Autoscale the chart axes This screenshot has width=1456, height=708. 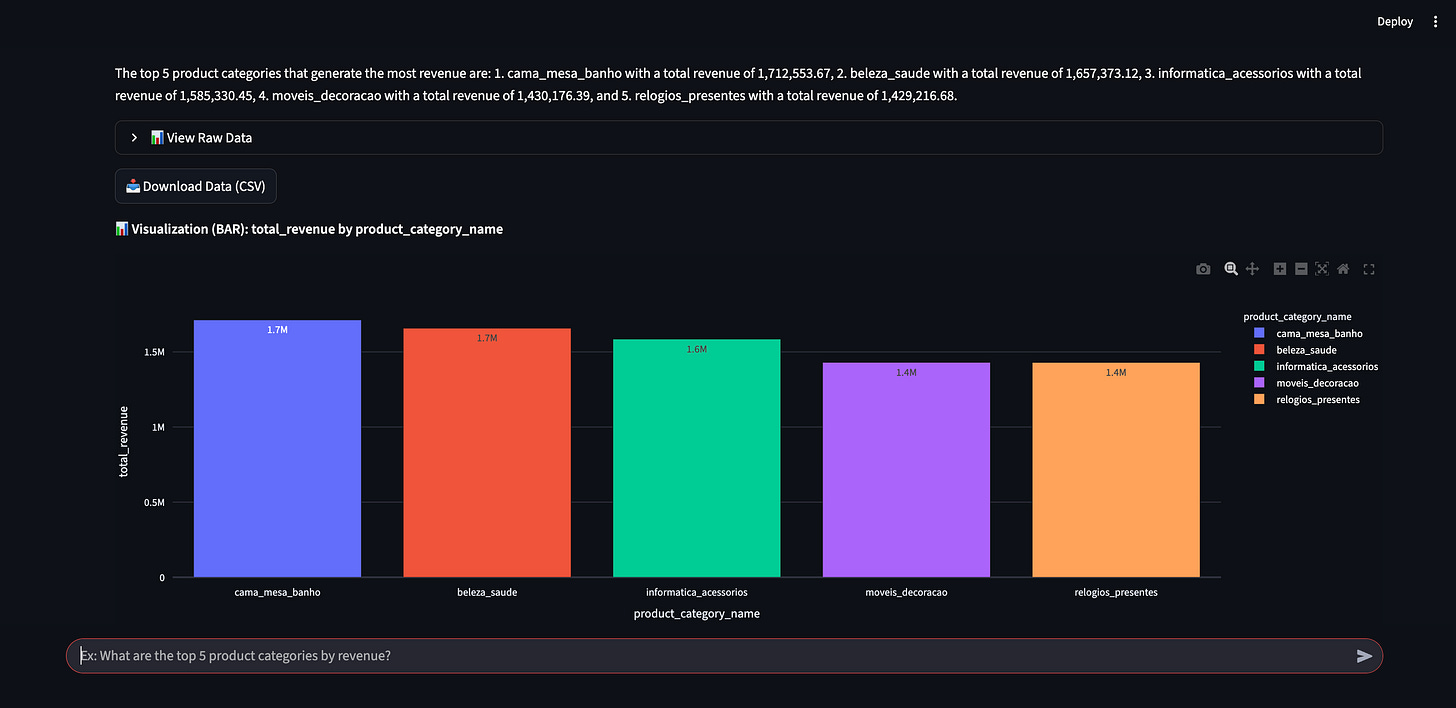point(1322,268)
